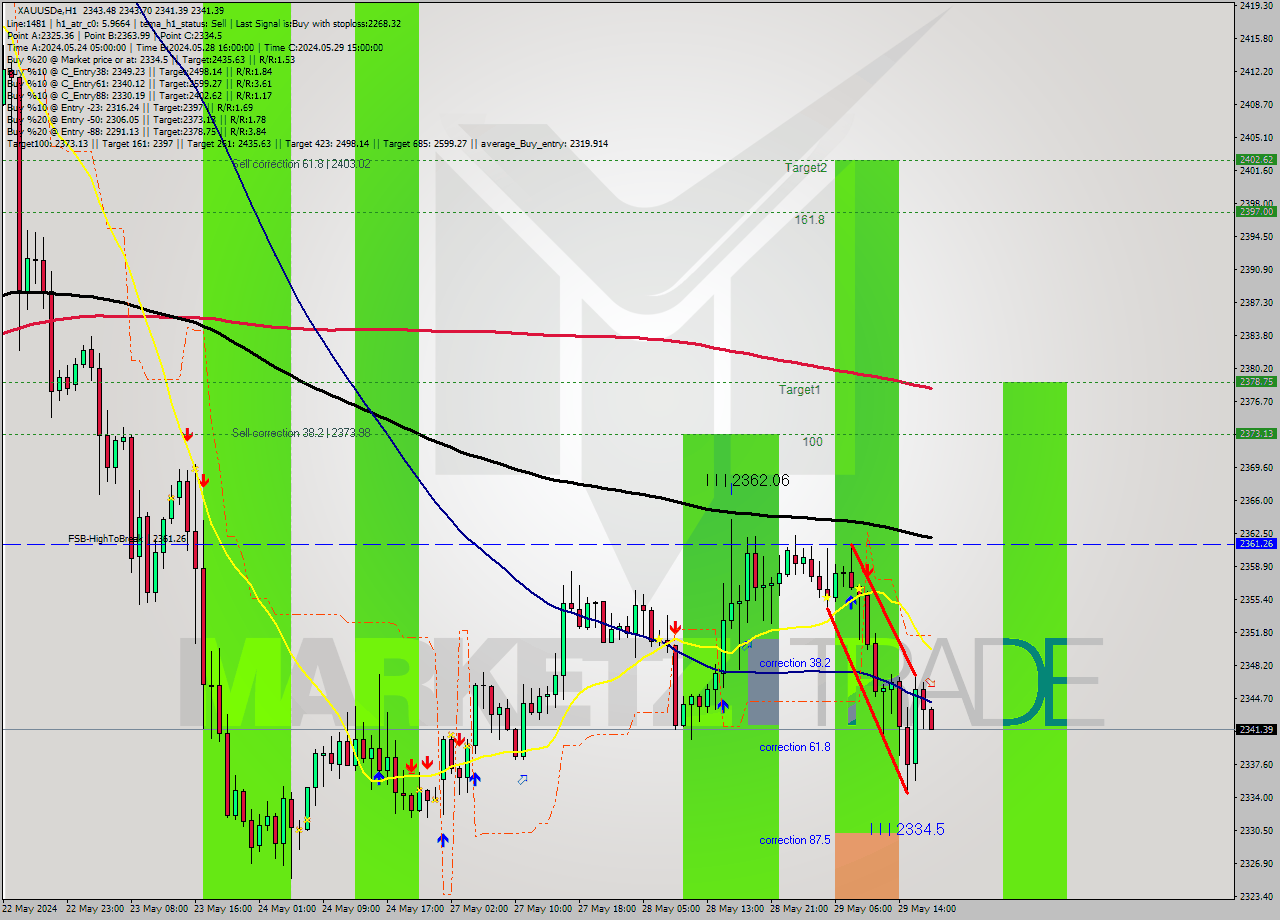Select the red sell arrow above FSB-HighToBreak label
Viewport: 1280px width, 920px height.
(204, 480)
